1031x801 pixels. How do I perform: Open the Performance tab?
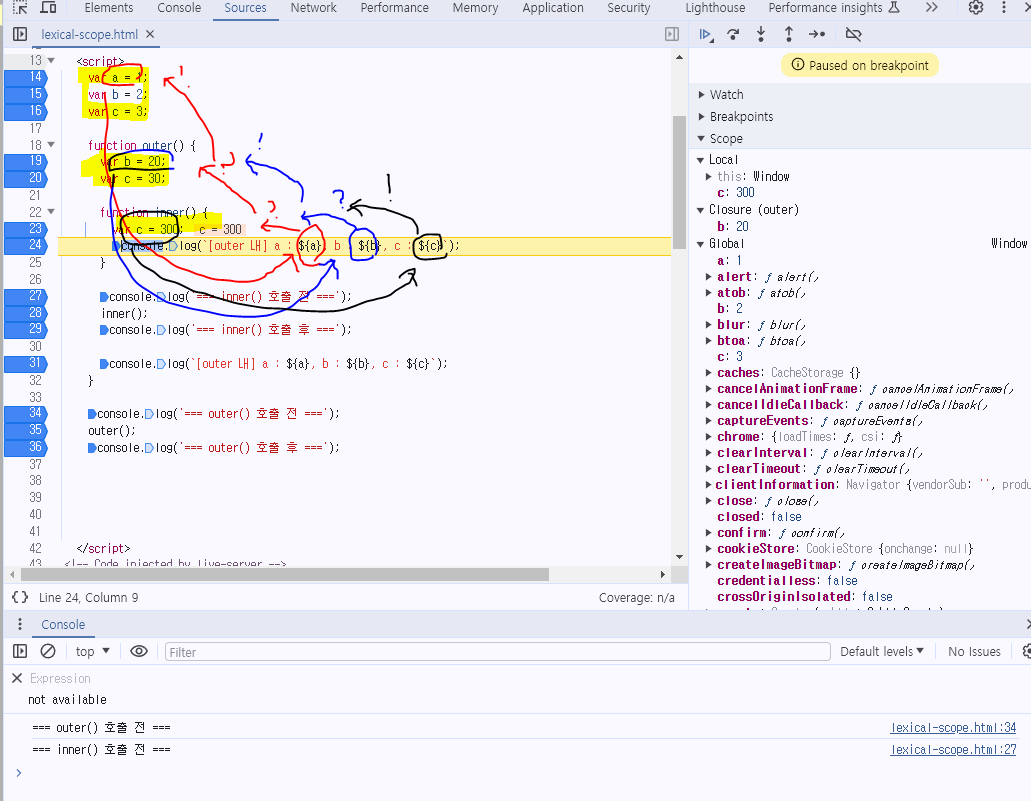[395, 8]
